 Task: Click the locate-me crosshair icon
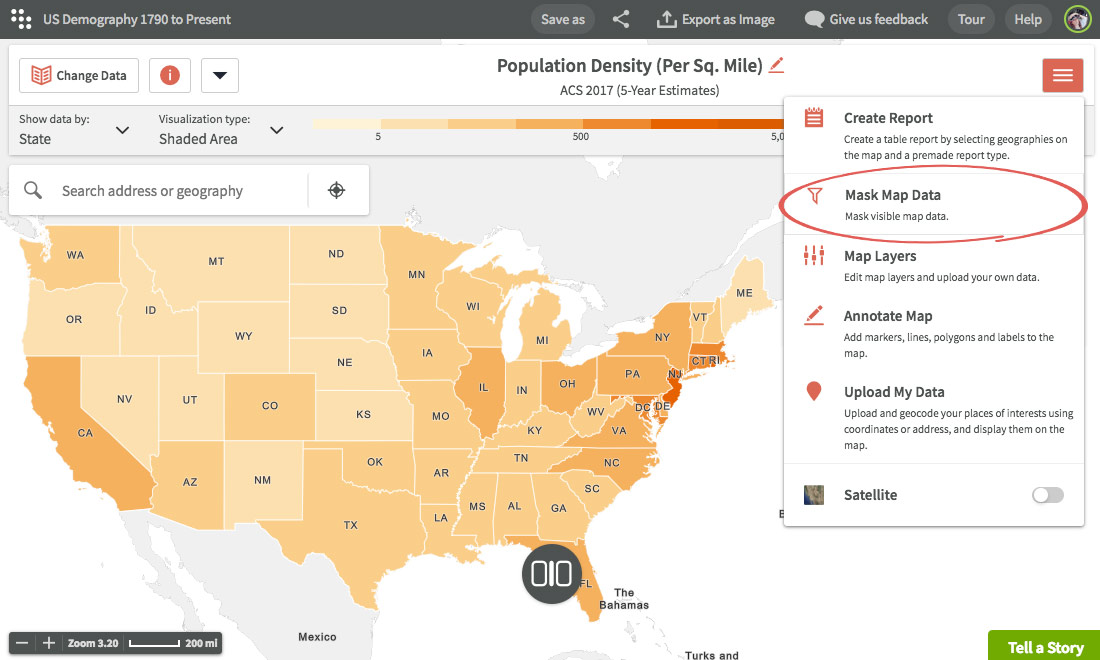337,190
